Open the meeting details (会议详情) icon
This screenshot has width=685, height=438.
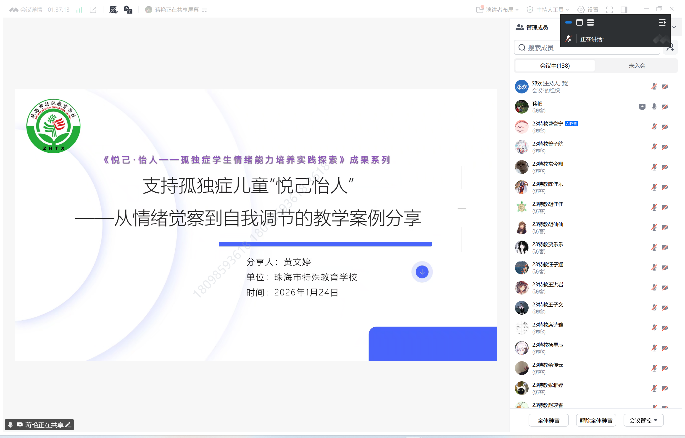[x=14, y=10]
